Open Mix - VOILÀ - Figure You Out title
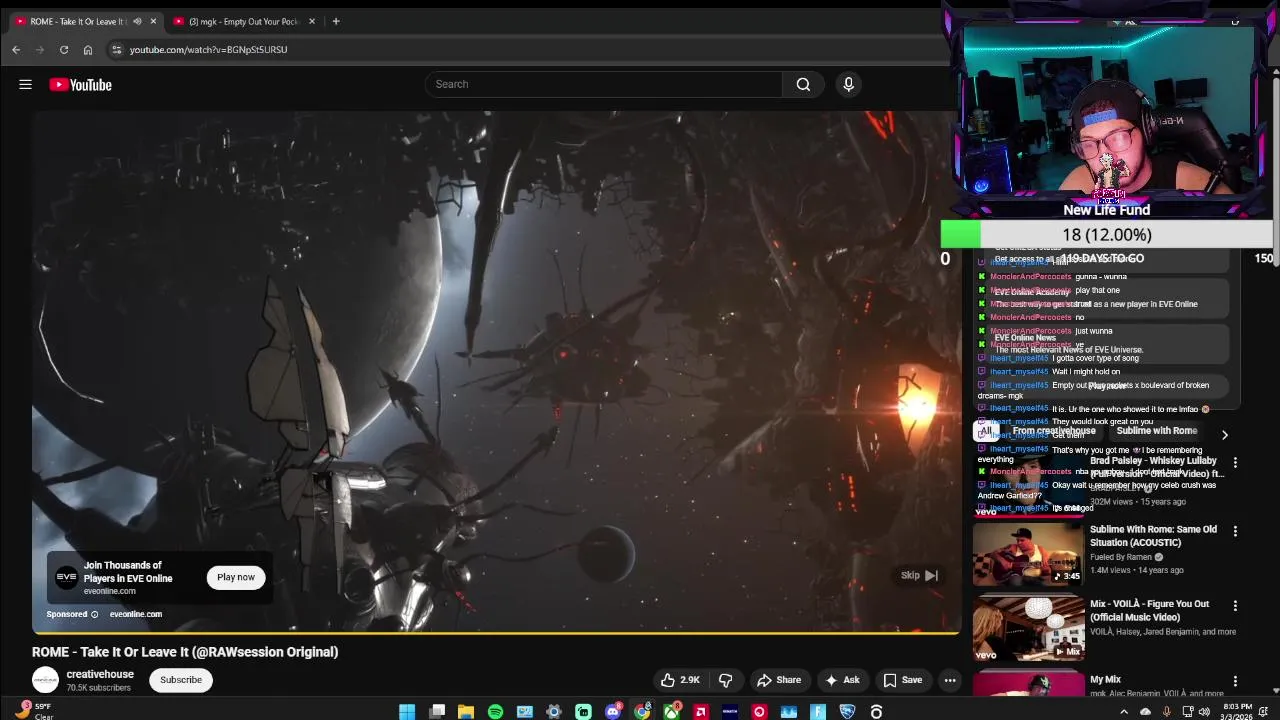 click(x=1149, y=611)
